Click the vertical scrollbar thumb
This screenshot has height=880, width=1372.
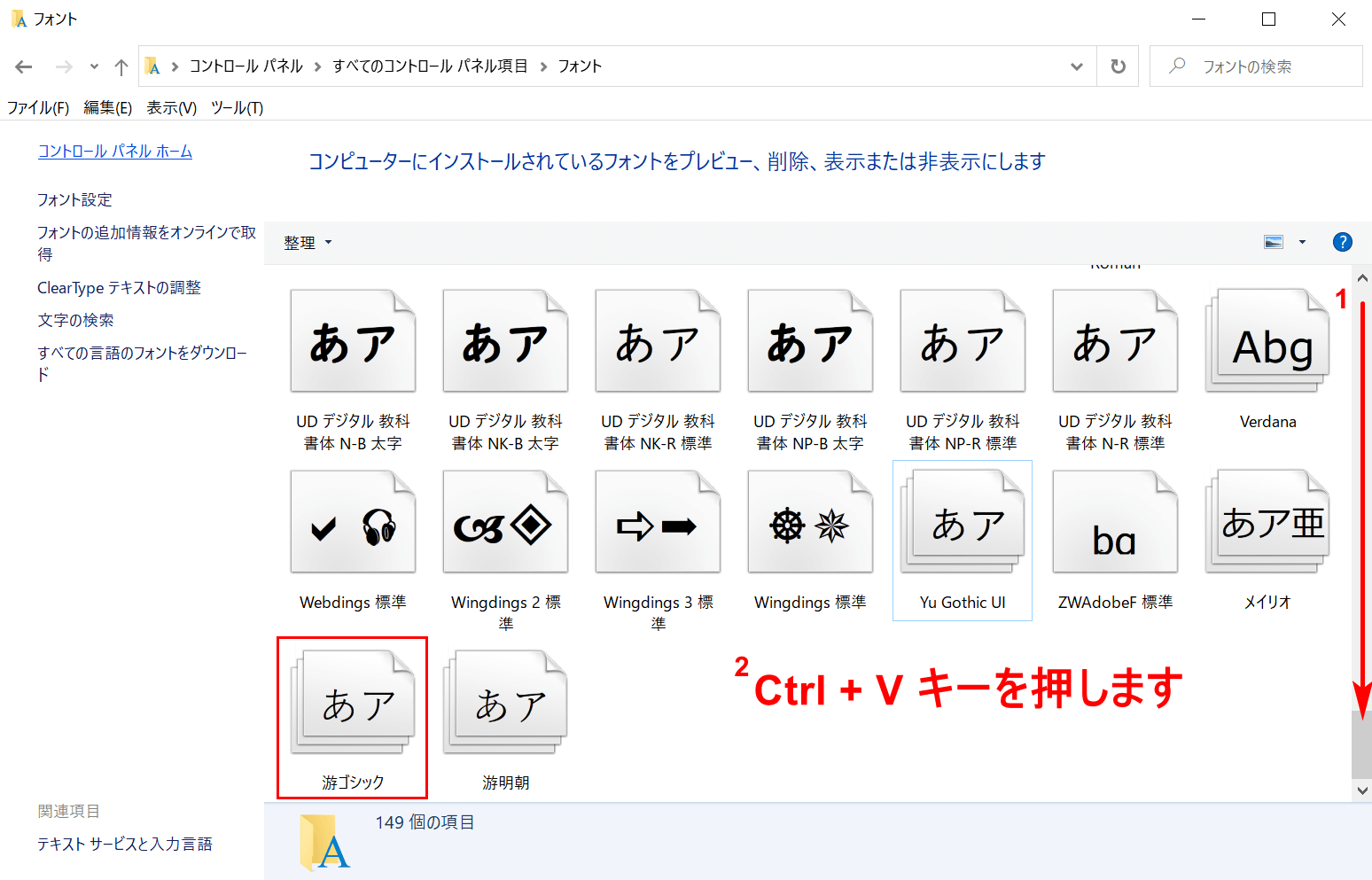(x=1362, y=744)
